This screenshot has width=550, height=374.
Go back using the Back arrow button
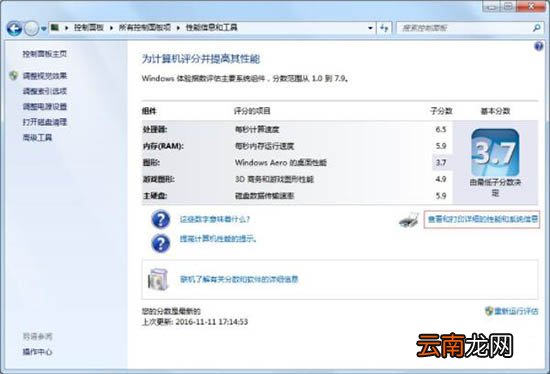pyautogui.click(x=14, y=28)
